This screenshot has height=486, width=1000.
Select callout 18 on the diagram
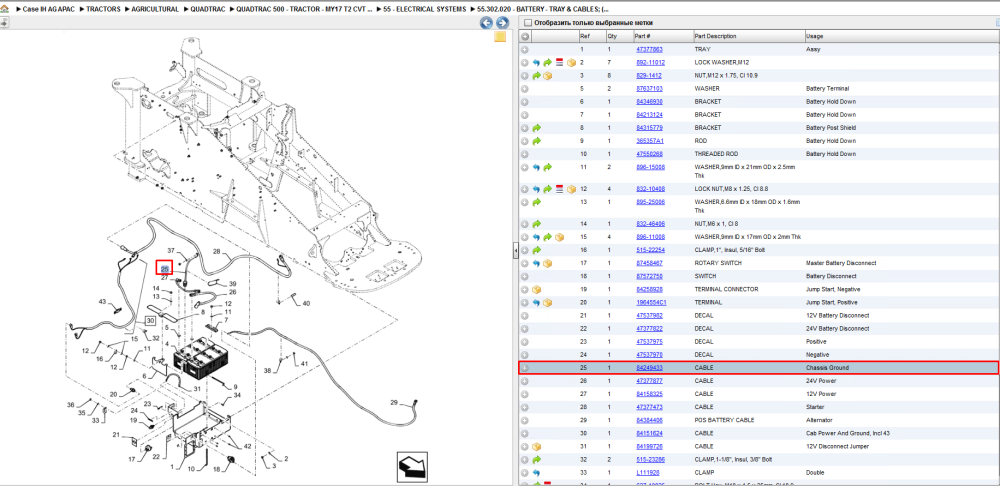tap(216, 469)
